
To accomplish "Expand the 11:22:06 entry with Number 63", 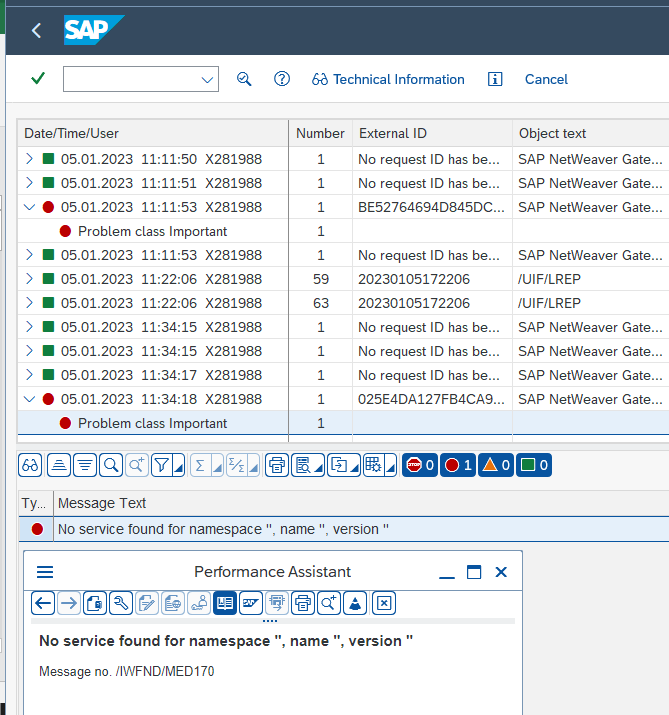I will pyautogui.click(x=30, y=303).
